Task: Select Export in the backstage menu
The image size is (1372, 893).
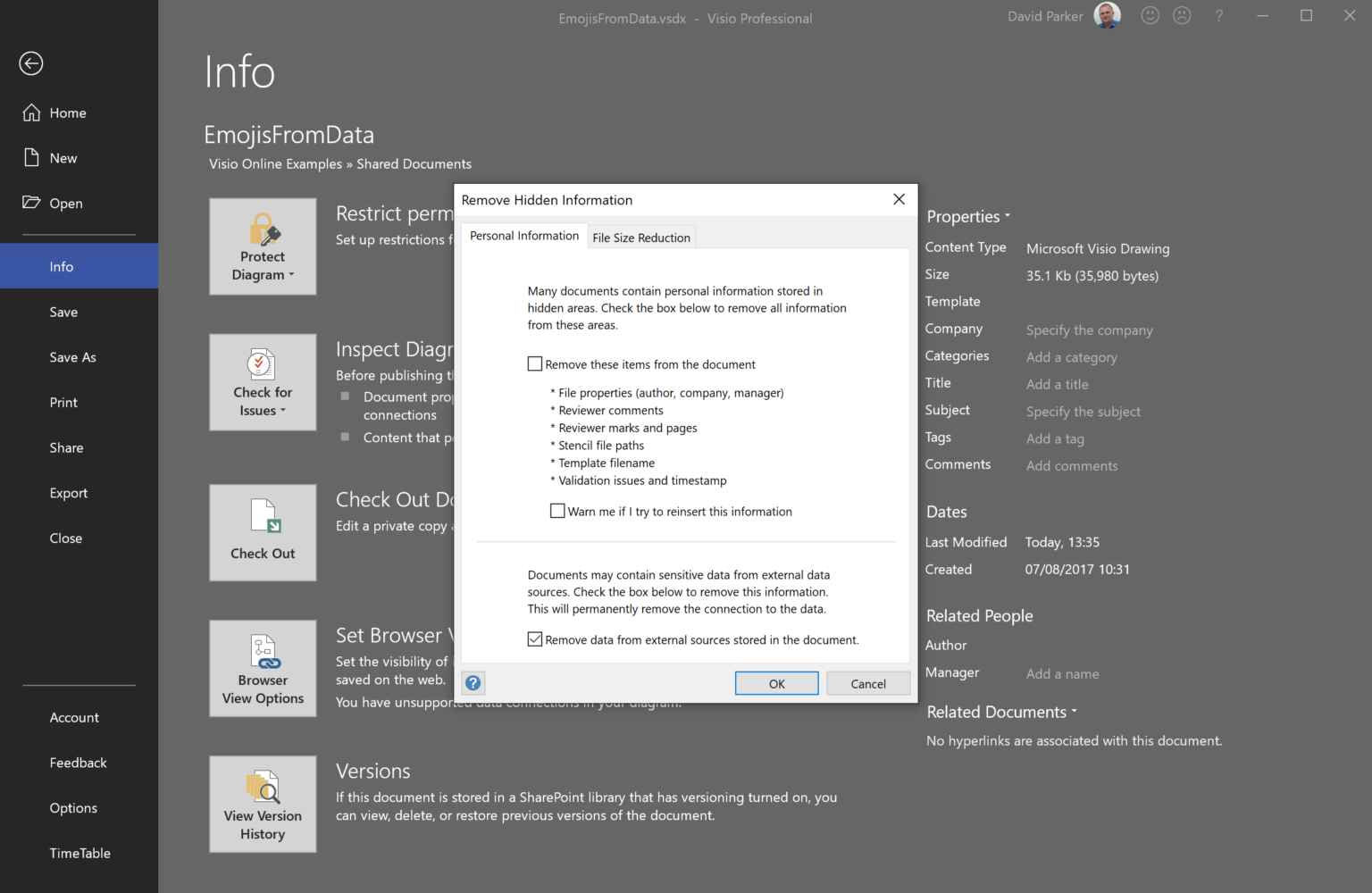Action: [79, 493]
